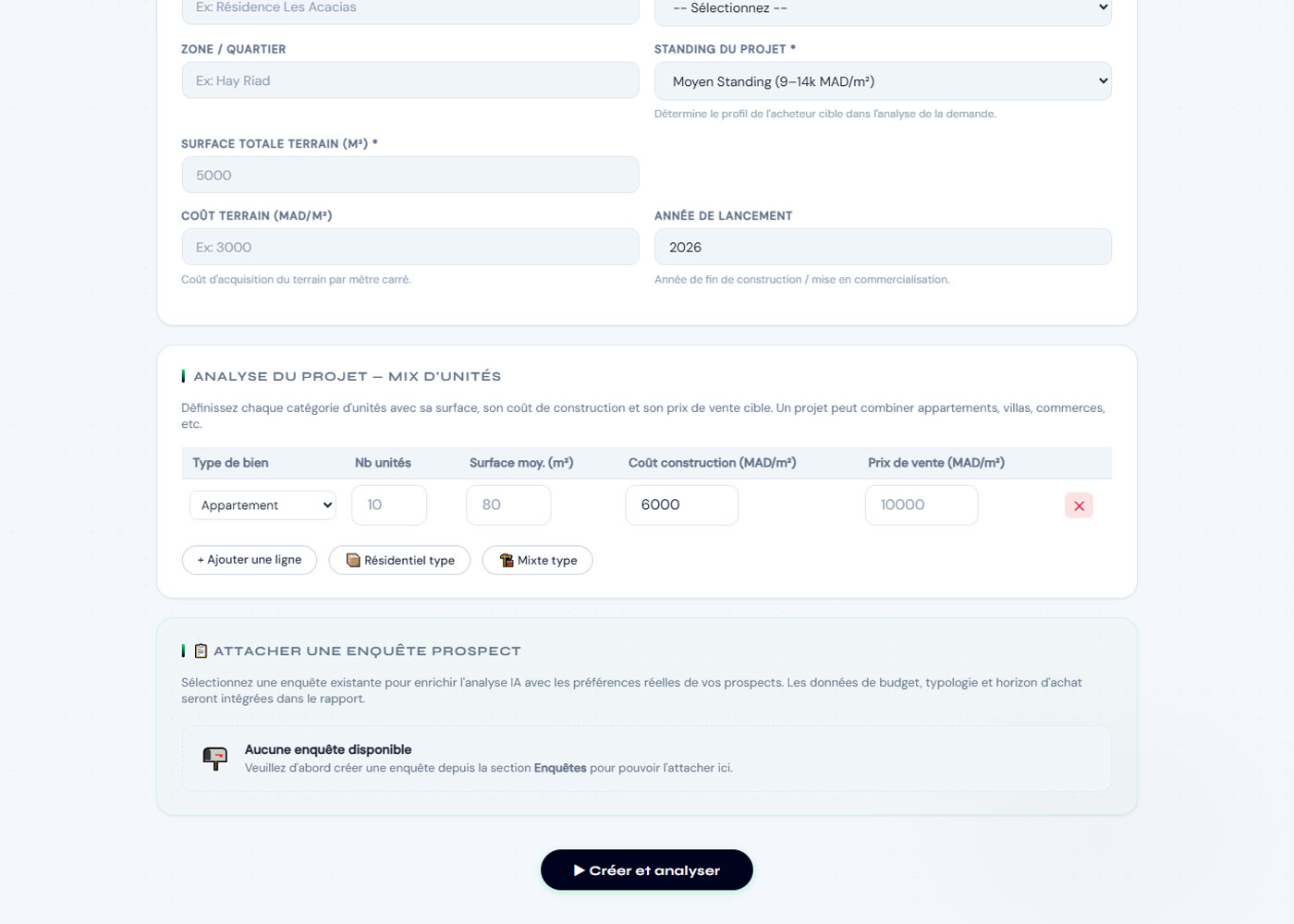Viewport: 1294px width, 924px height.
Task: Click the 'Année de fin de construction' hint text
Action: click(801, 279)
